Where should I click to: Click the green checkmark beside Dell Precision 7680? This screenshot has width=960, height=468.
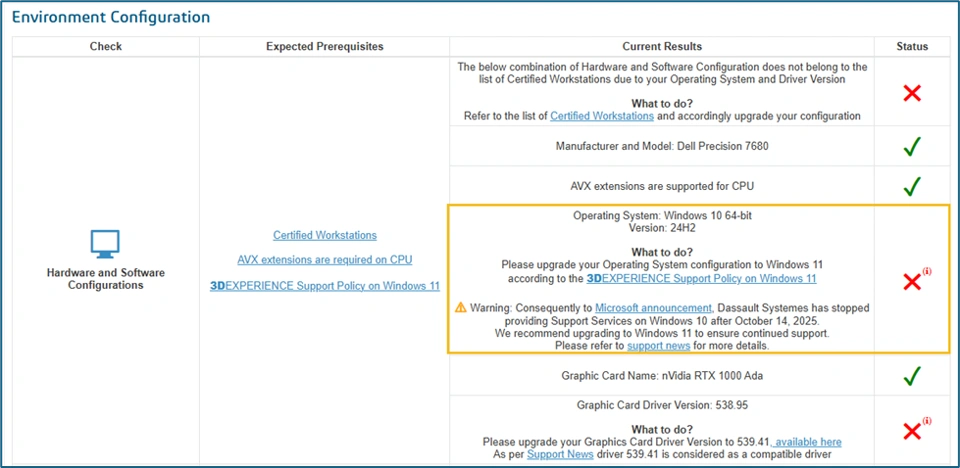912,146
